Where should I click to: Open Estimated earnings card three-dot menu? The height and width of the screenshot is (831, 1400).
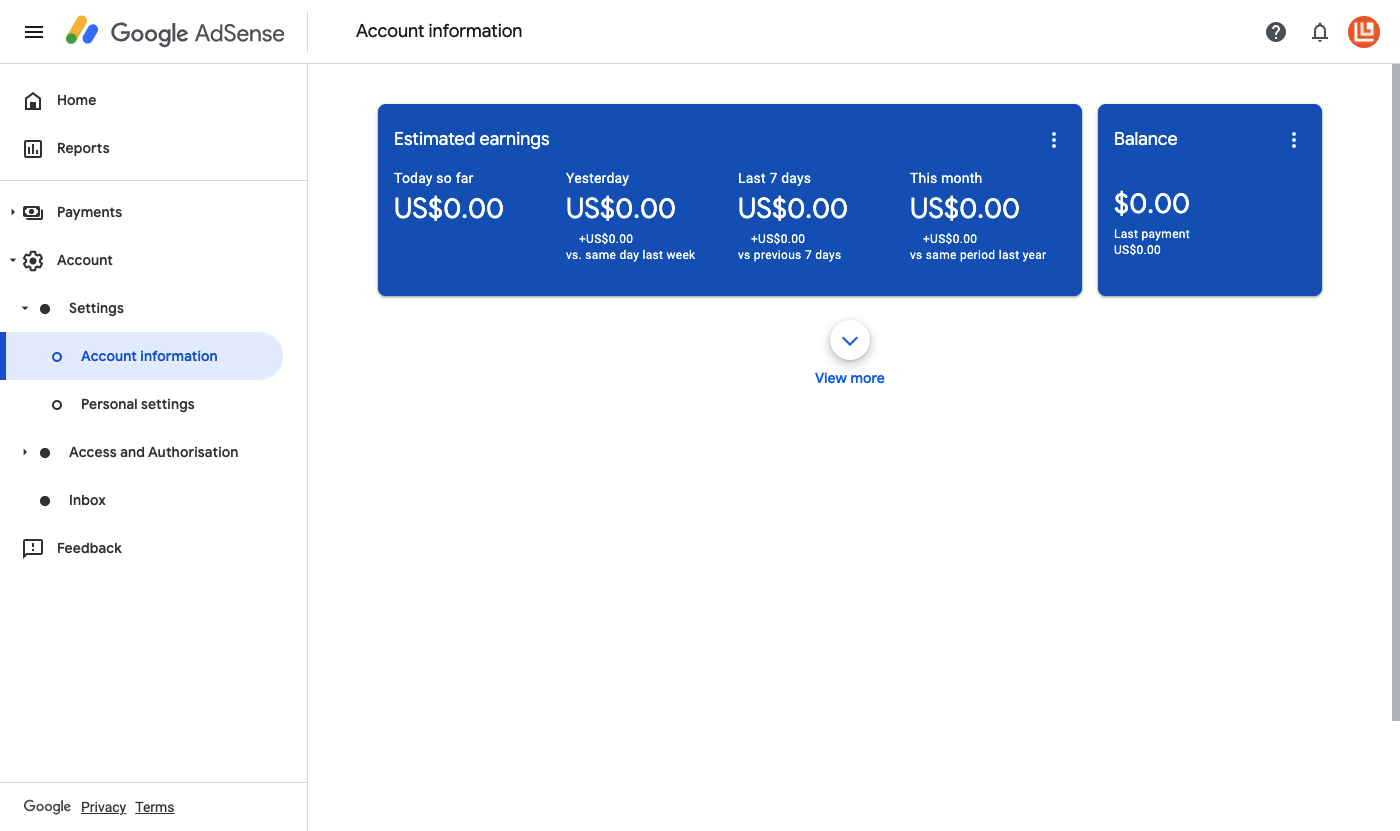[x=1054, y=140]
